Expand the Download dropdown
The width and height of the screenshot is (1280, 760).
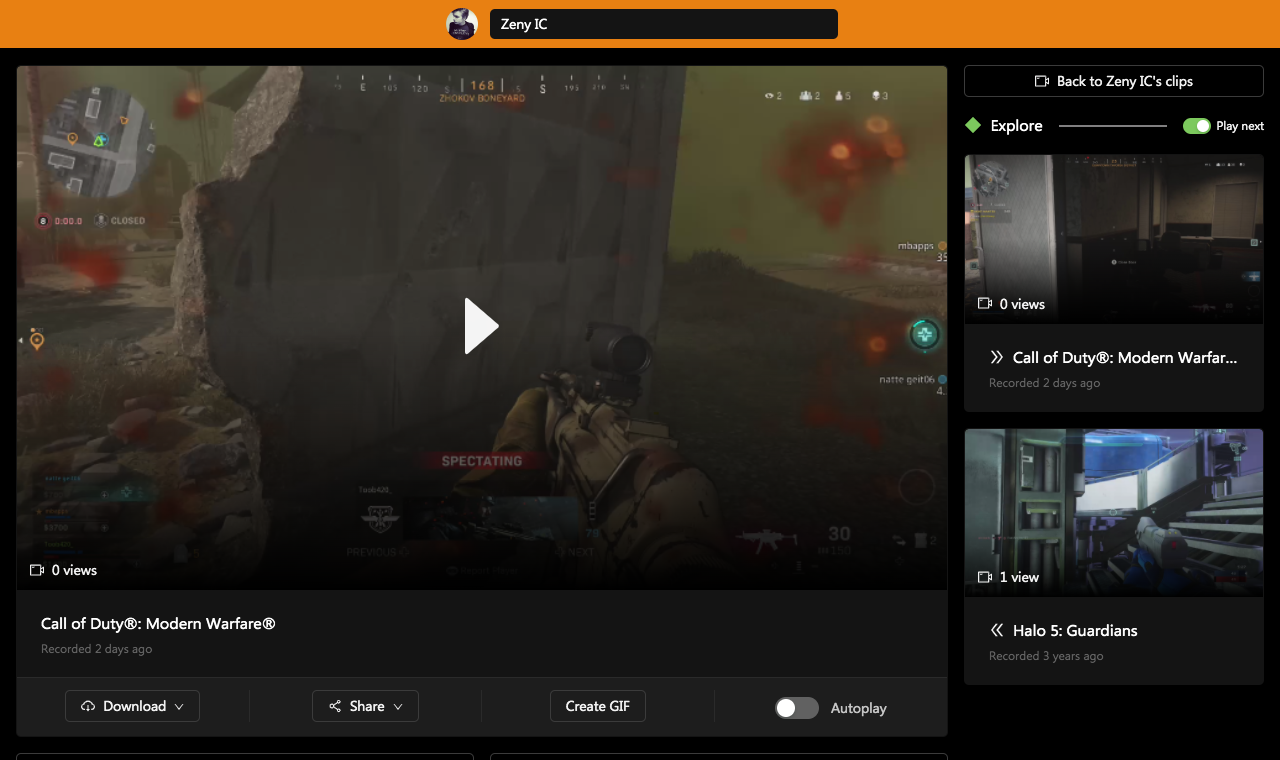[x=181, y=705]
